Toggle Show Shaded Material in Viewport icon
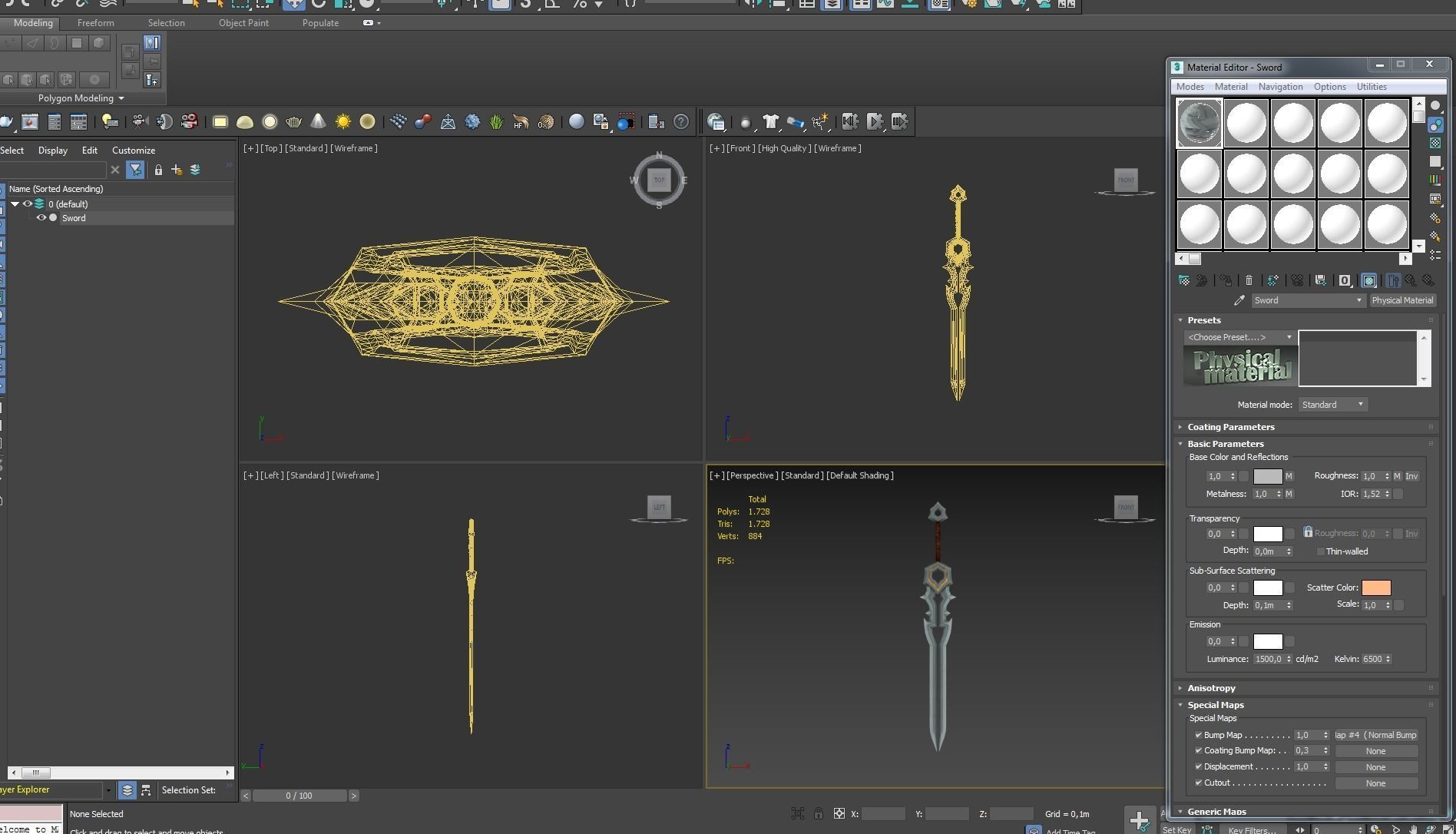 point(1368,281)
